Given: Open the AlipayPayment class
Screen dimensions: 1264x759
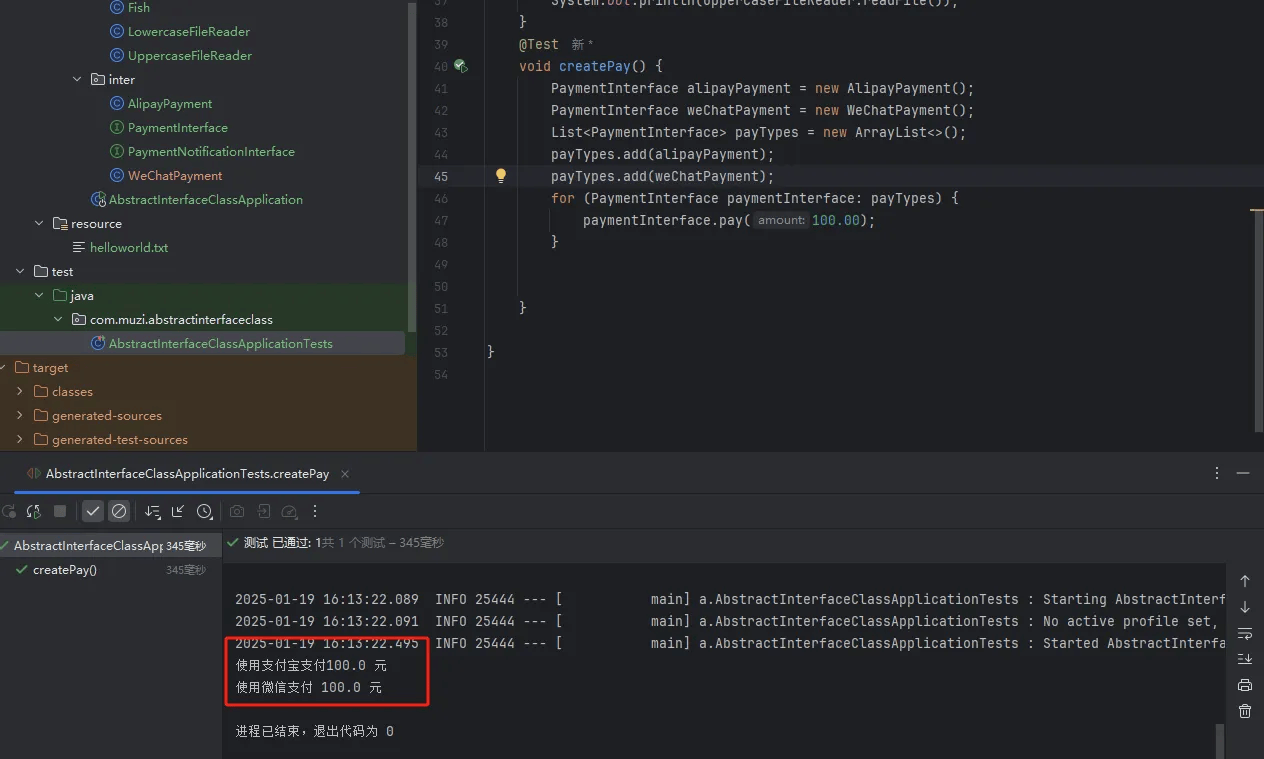Looking at the screenshot, I should pos(169,103).
